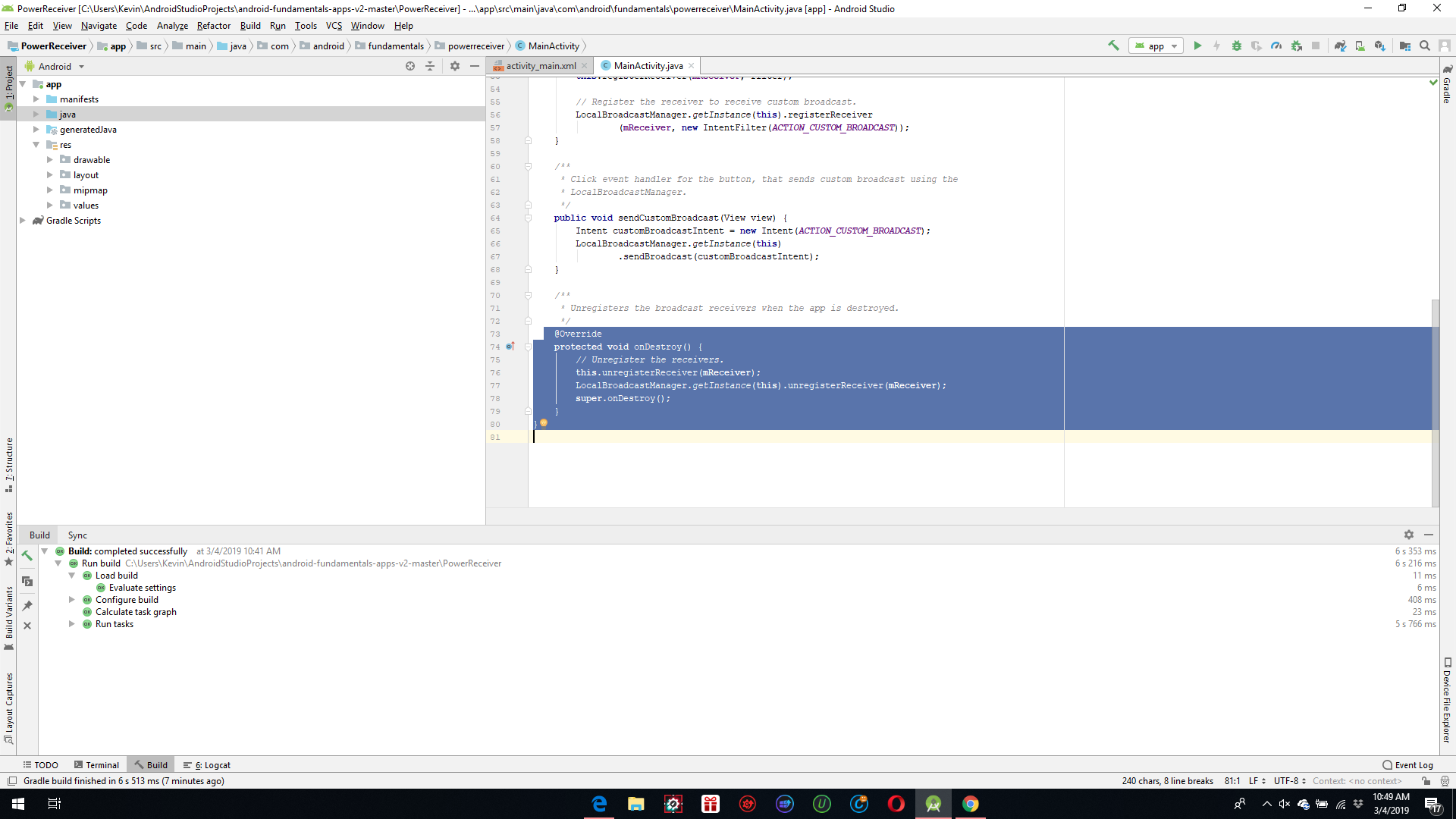This screenshot has height=819, width=1456.
Task: Expand Gradle Scripts node
Action: point(23,221)
